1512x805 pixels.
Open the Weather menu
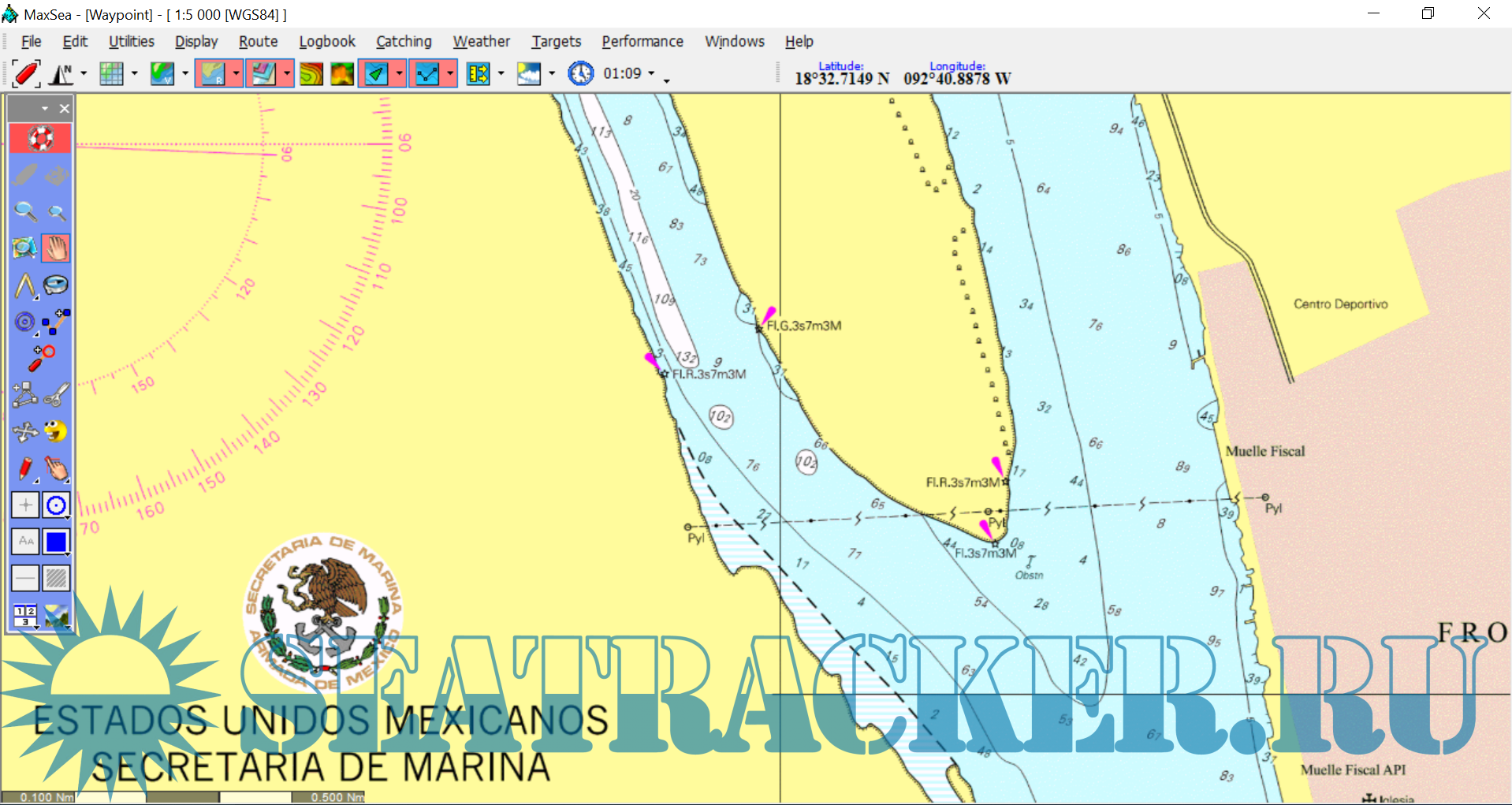click(x=481, y=42)
